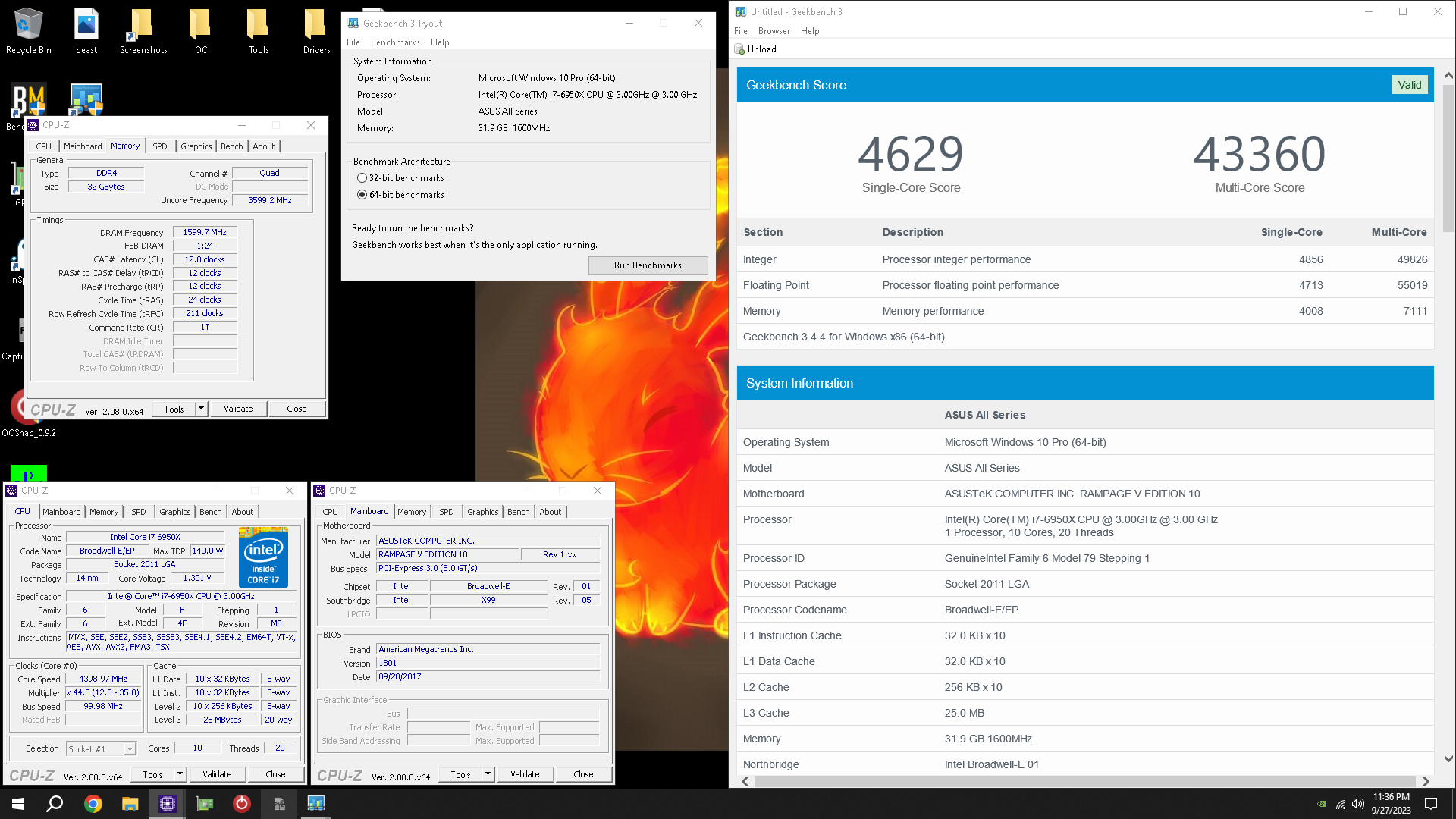Open Help menu in Untitled Geekbench 3 window
Screen dimensions: 1456x819
tap(810, 31)
